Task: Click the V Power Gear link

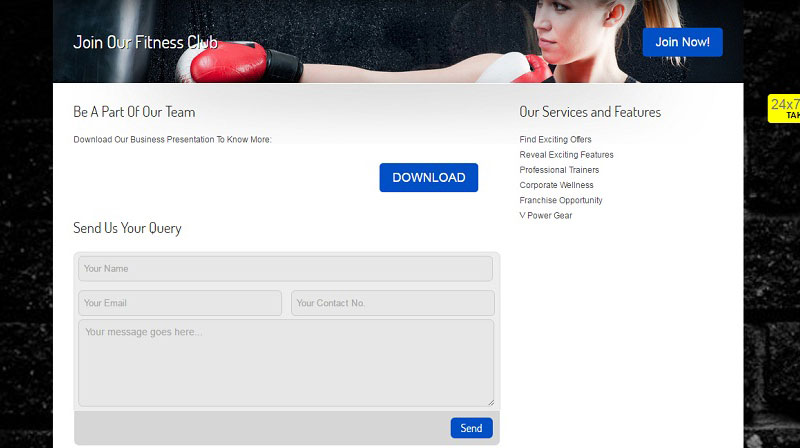Action: pos(546,215)
